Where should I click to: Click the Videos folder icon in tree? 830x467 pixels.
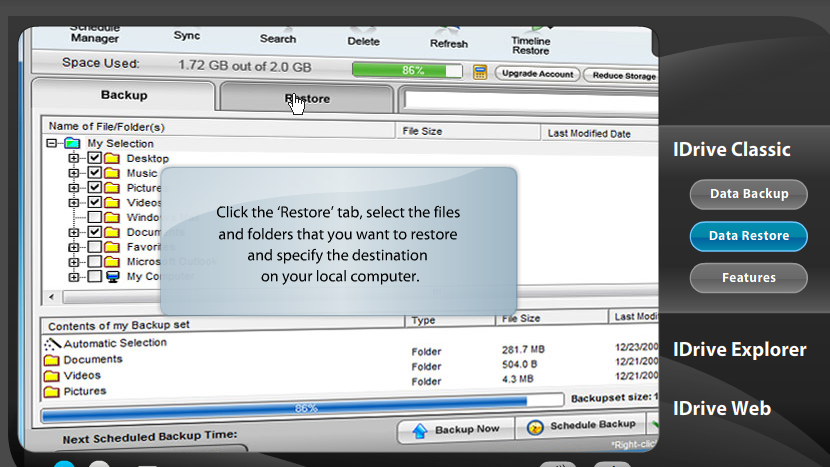[x=112, y=202]
